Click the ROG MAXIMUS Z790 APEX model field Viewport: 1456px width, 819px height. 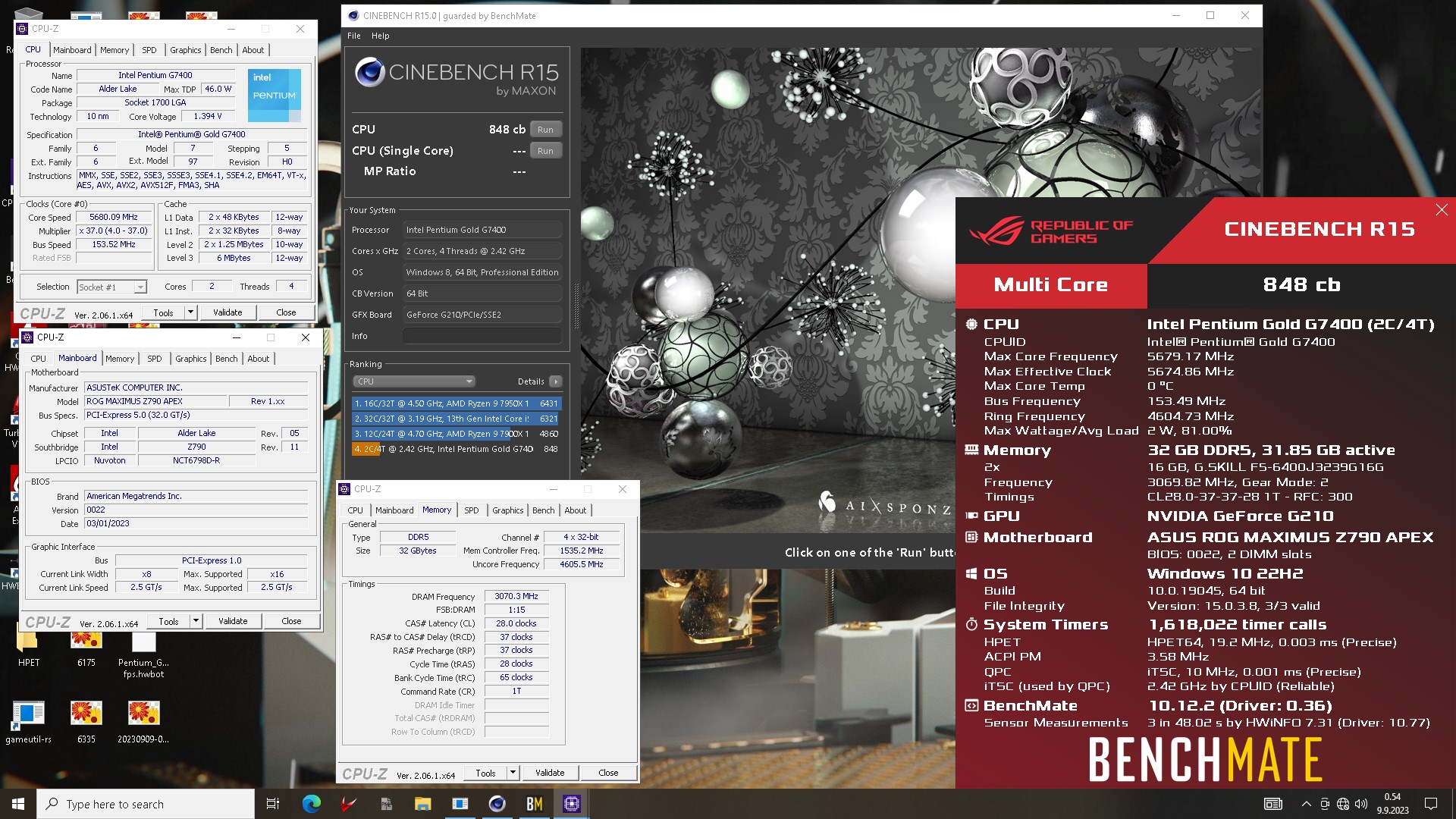point(155,401)
